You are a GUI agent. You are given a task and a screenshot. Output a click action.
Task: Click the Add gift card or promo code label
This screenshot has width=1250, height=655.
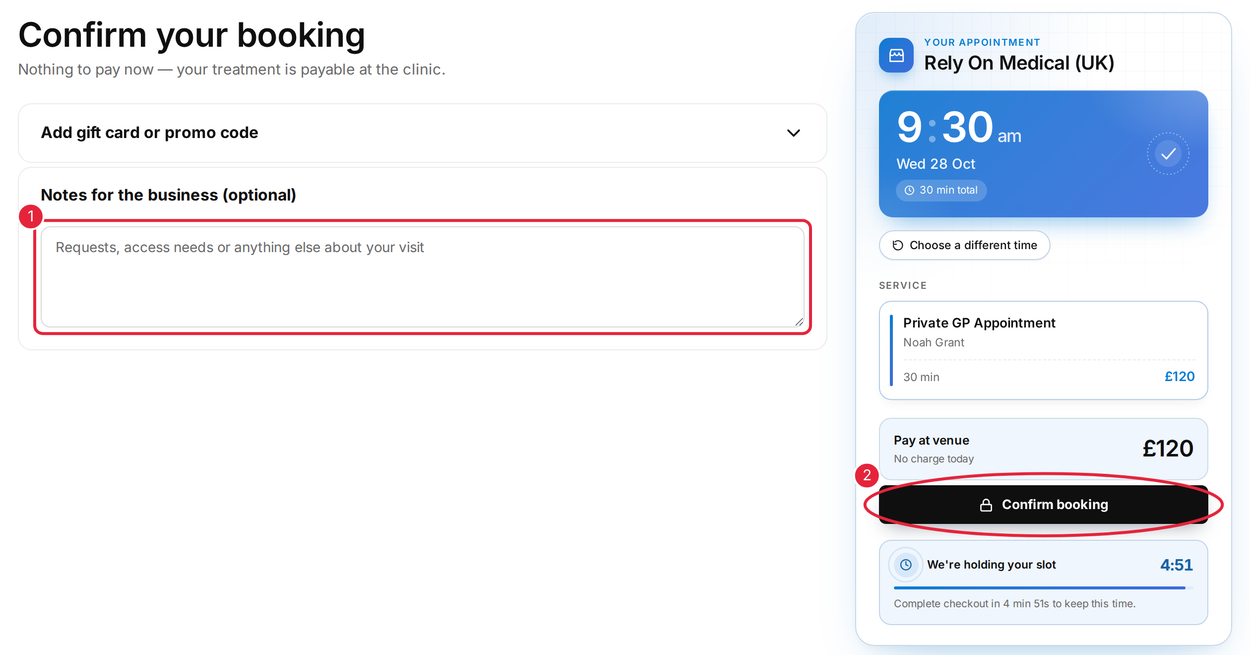[x=150, y=133]
